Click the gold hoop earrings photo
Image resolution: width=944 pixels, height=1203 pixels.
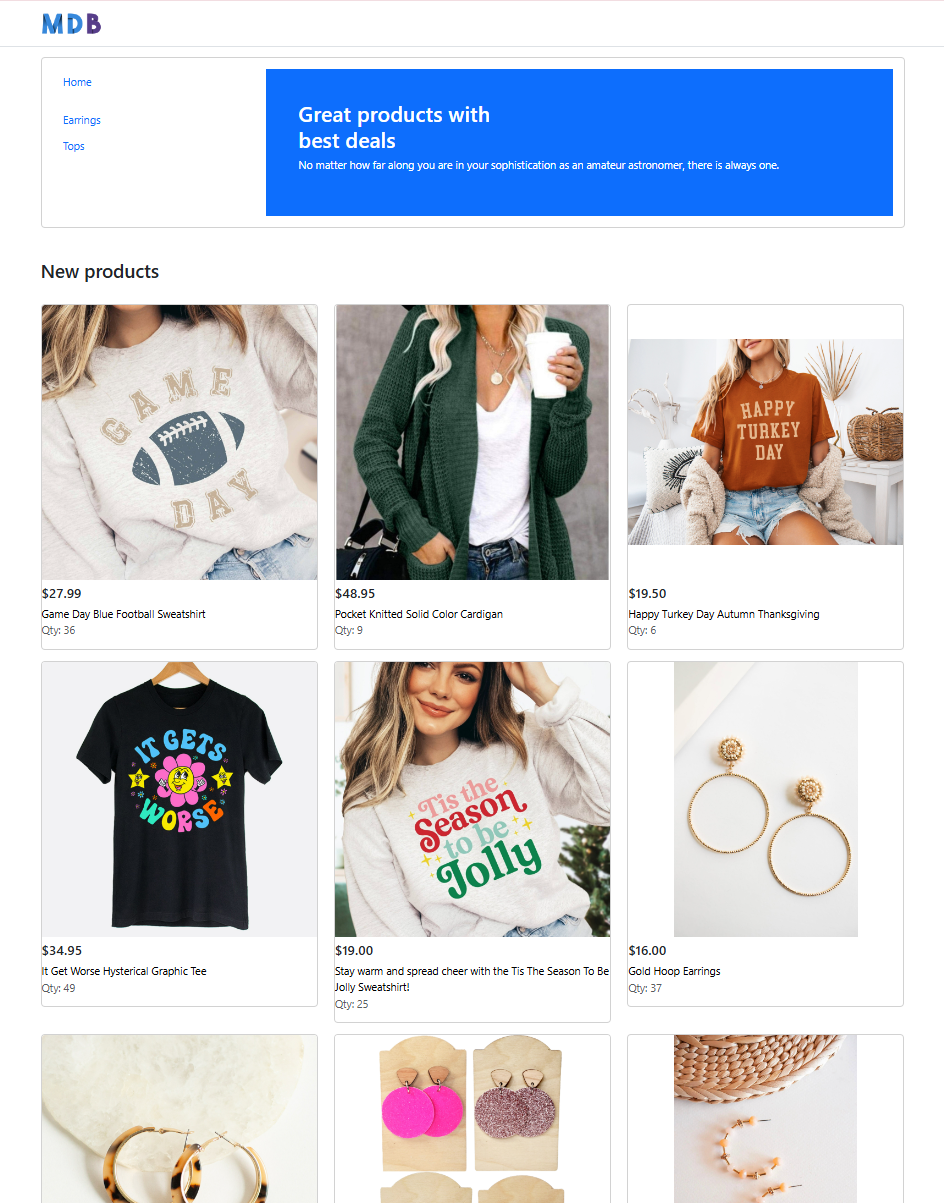click(x=764, y=799)
